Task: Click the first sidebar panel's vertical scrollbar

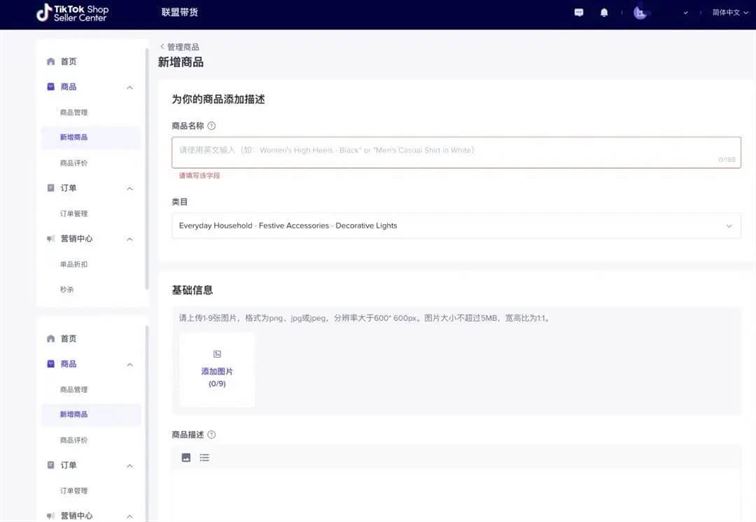Action: click(147, 169)
